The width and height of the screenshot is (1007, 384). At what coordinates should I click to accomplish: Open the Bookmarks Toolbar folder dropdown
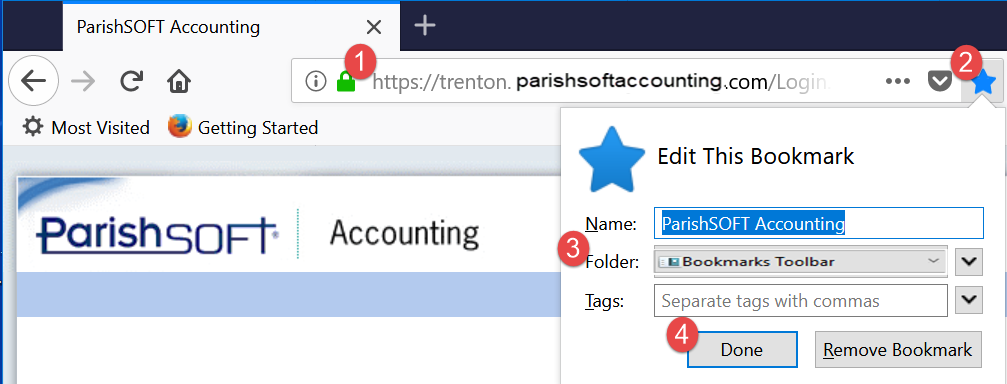[x=800, y=261]
